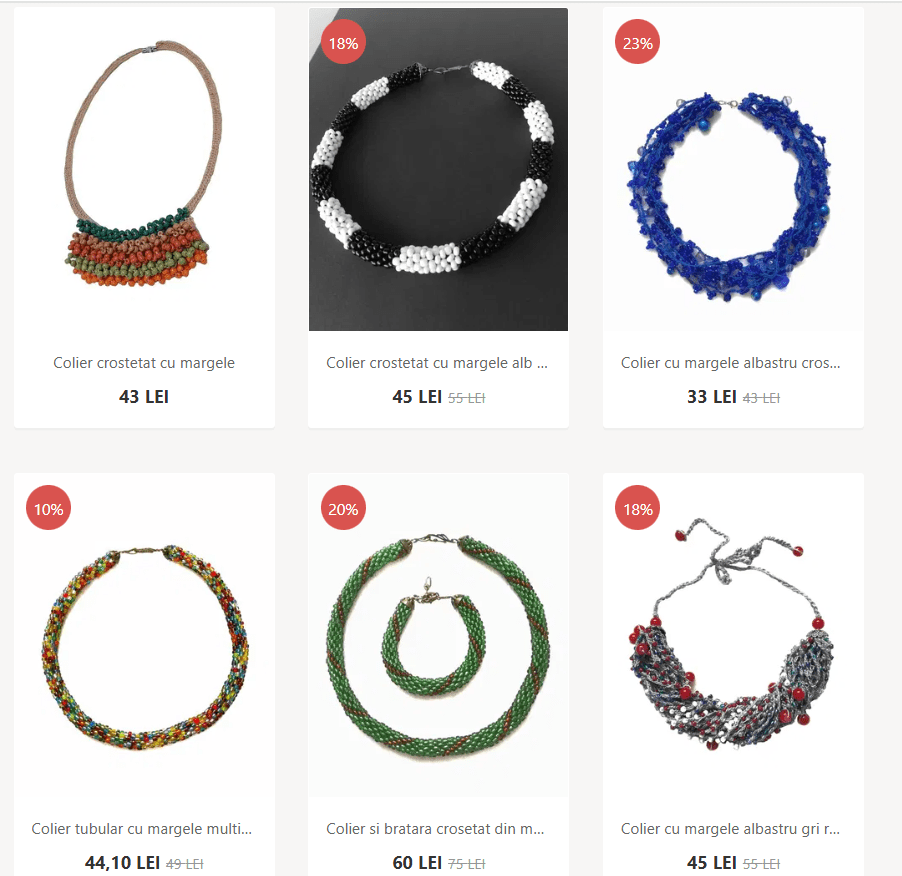The height and width of the screenshot is (876, 902).
Task: Open 'Colier cu margele albastru gri r...' link
Action: (x=731, y=829)
